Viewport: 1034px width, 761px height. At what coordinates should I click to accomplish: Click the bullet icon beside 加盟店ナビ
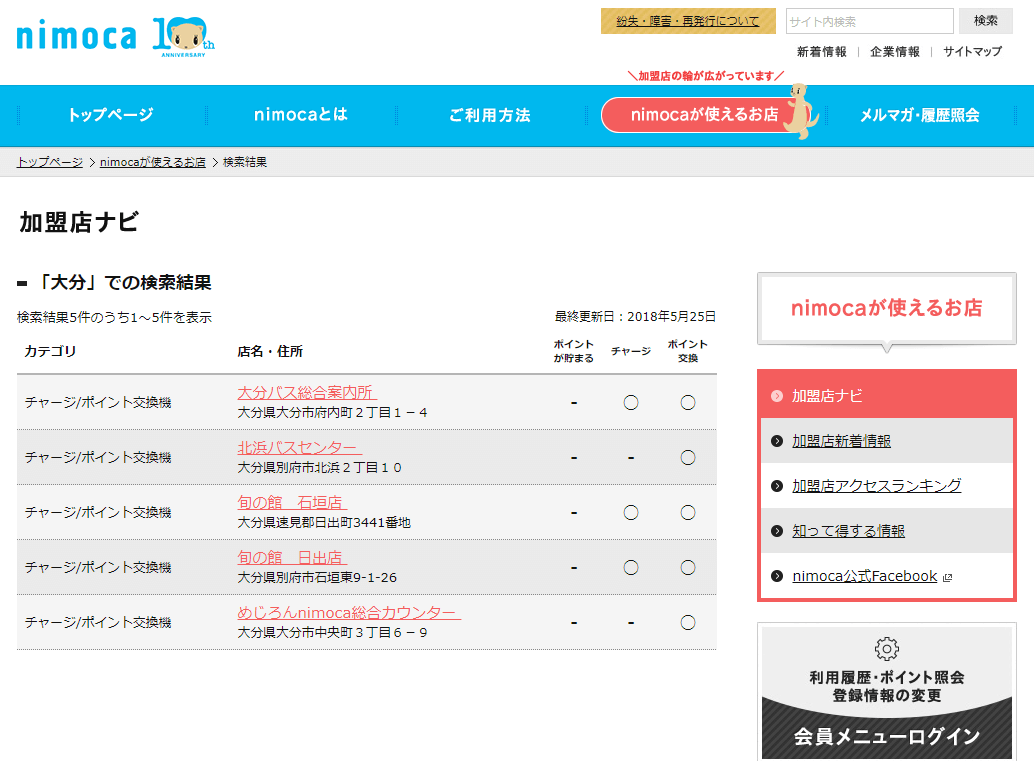[777, 396]
